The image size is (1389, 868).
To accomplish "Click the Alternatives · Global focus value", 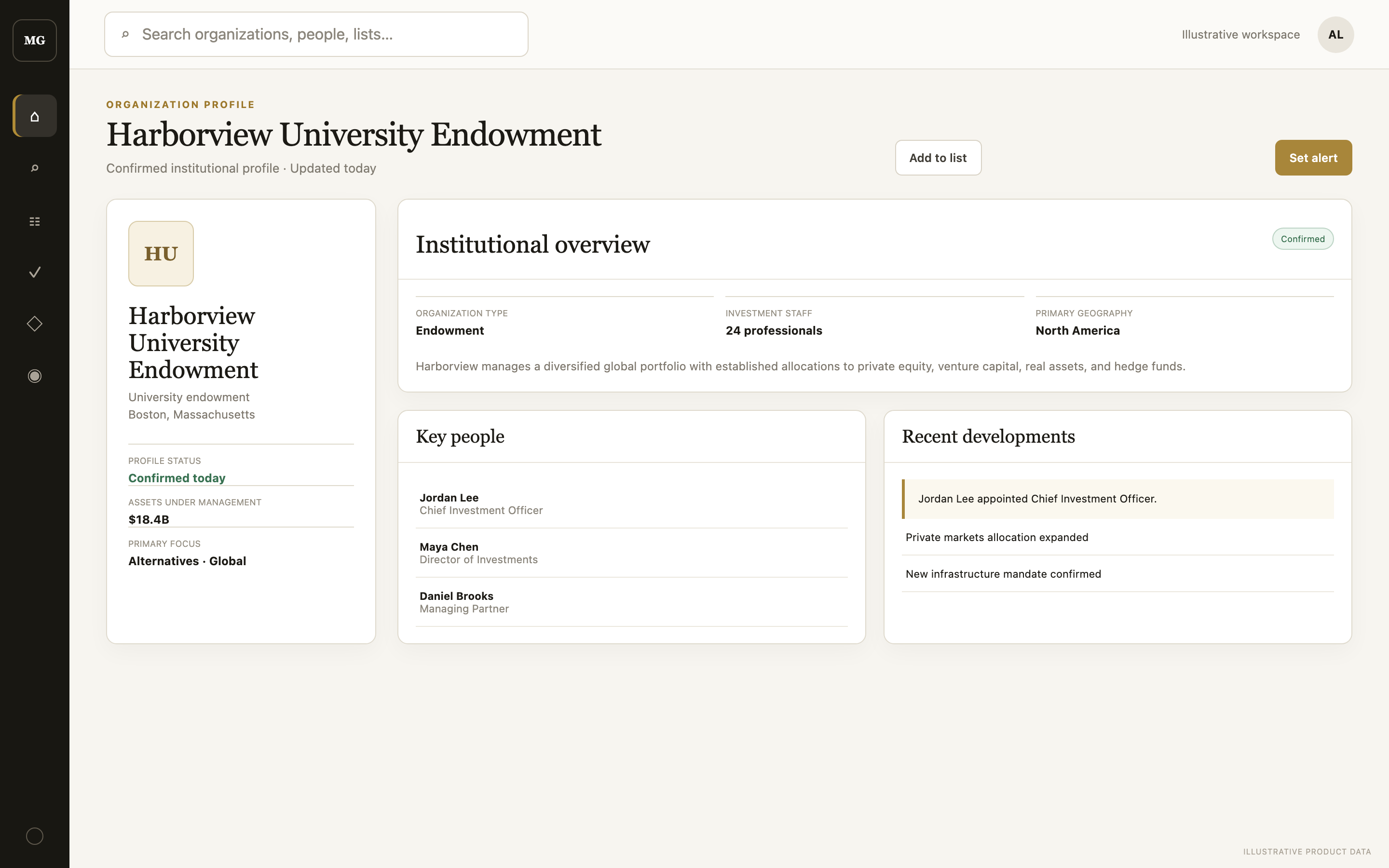I will pyautogui.click(x=187, y=561).
